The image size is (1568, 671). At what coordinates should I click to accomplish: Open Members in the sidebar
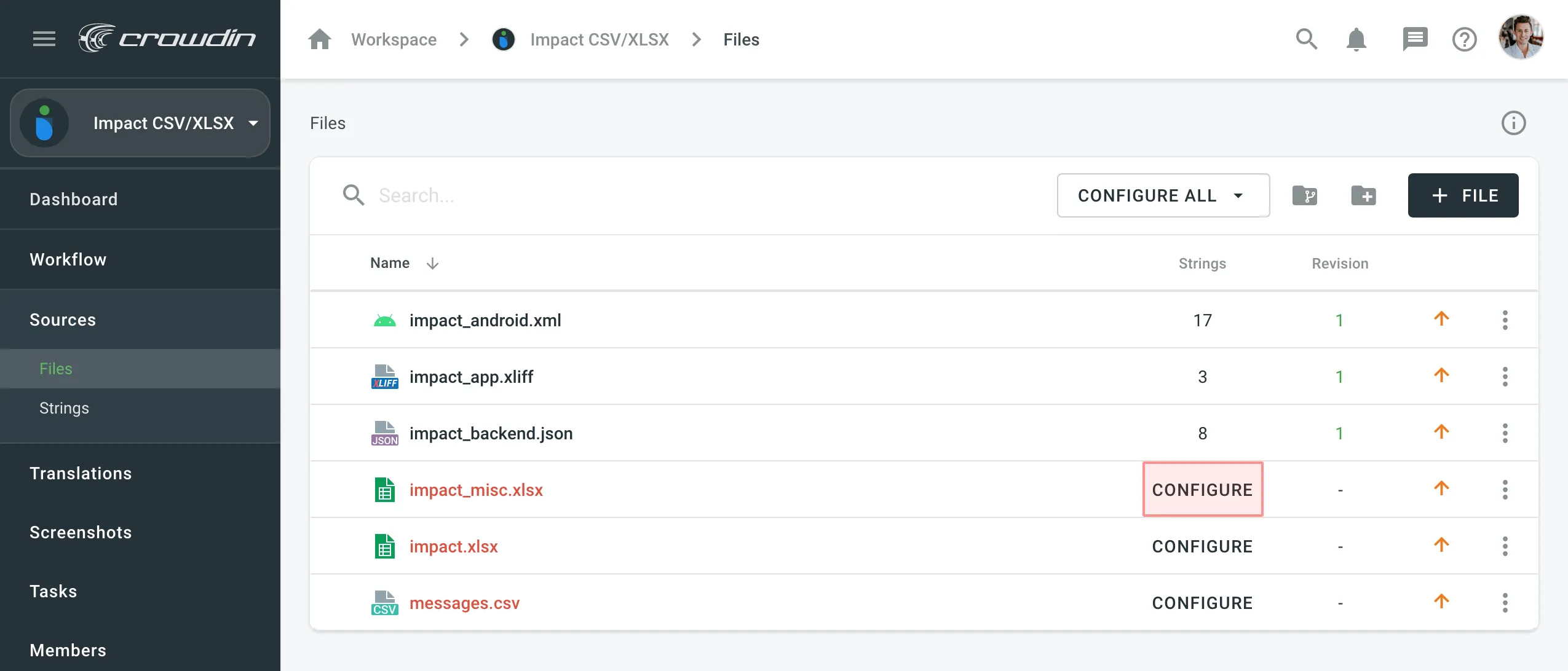pos(68,650)
